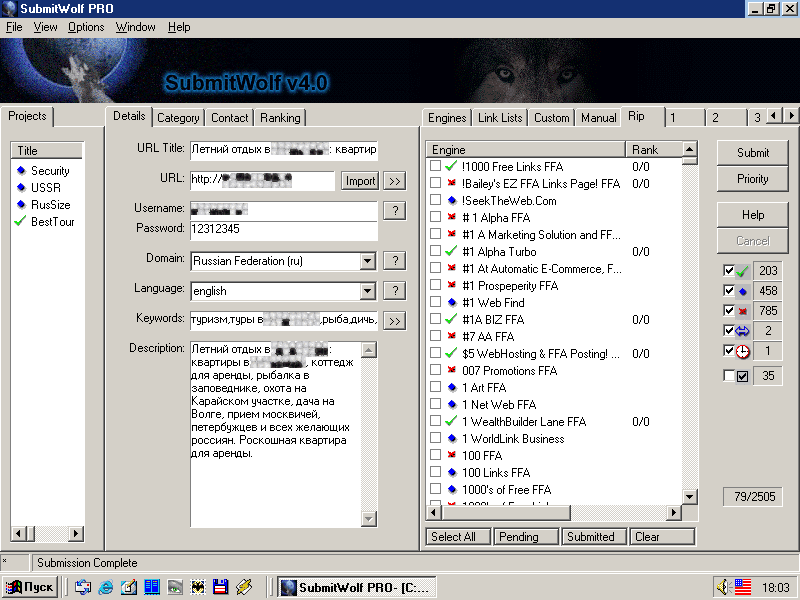Click the Select All button
800x600 pixels.
458,537
